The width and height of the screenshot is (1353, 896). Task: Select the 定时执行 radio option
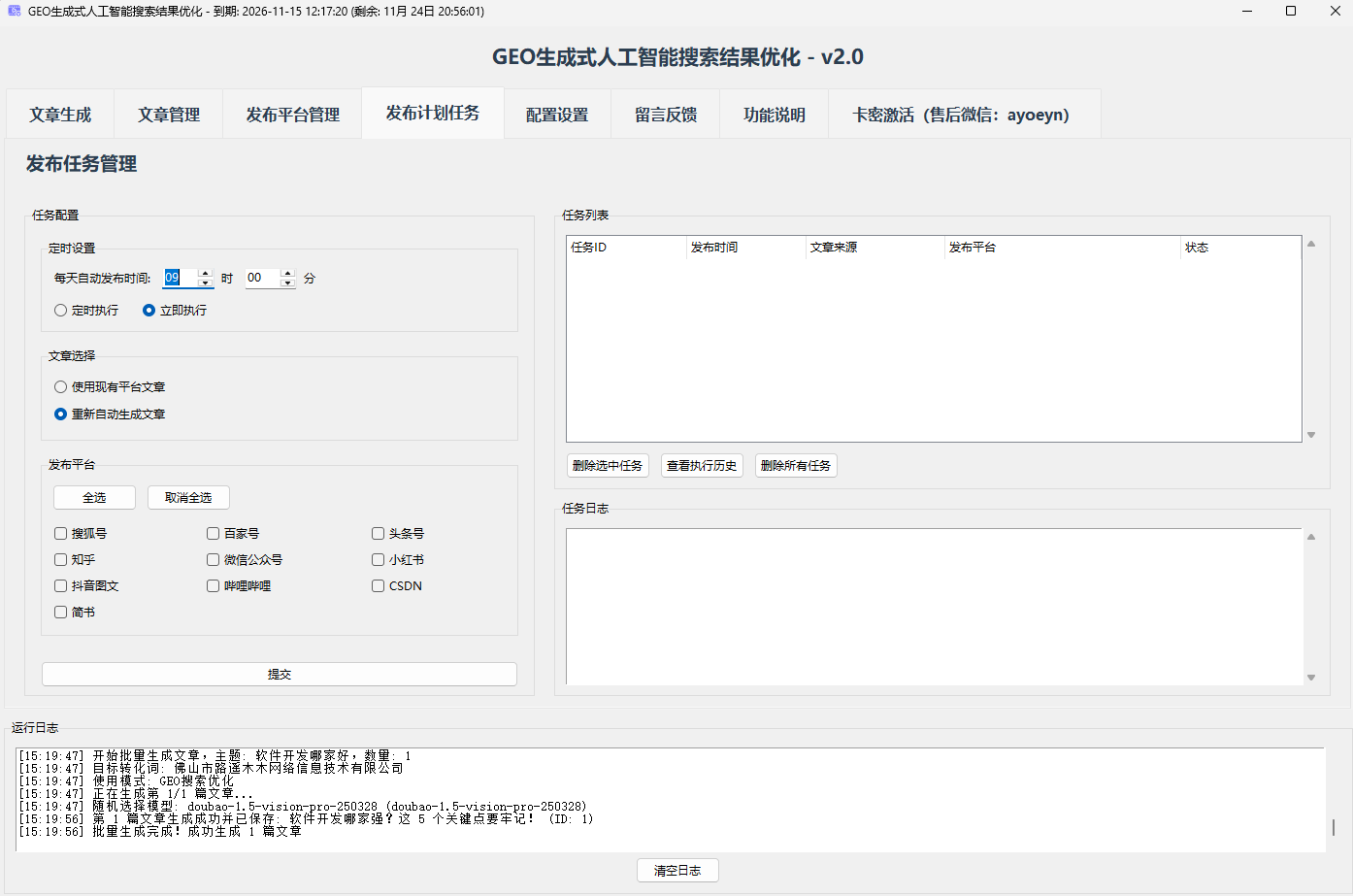click(59, 310)
